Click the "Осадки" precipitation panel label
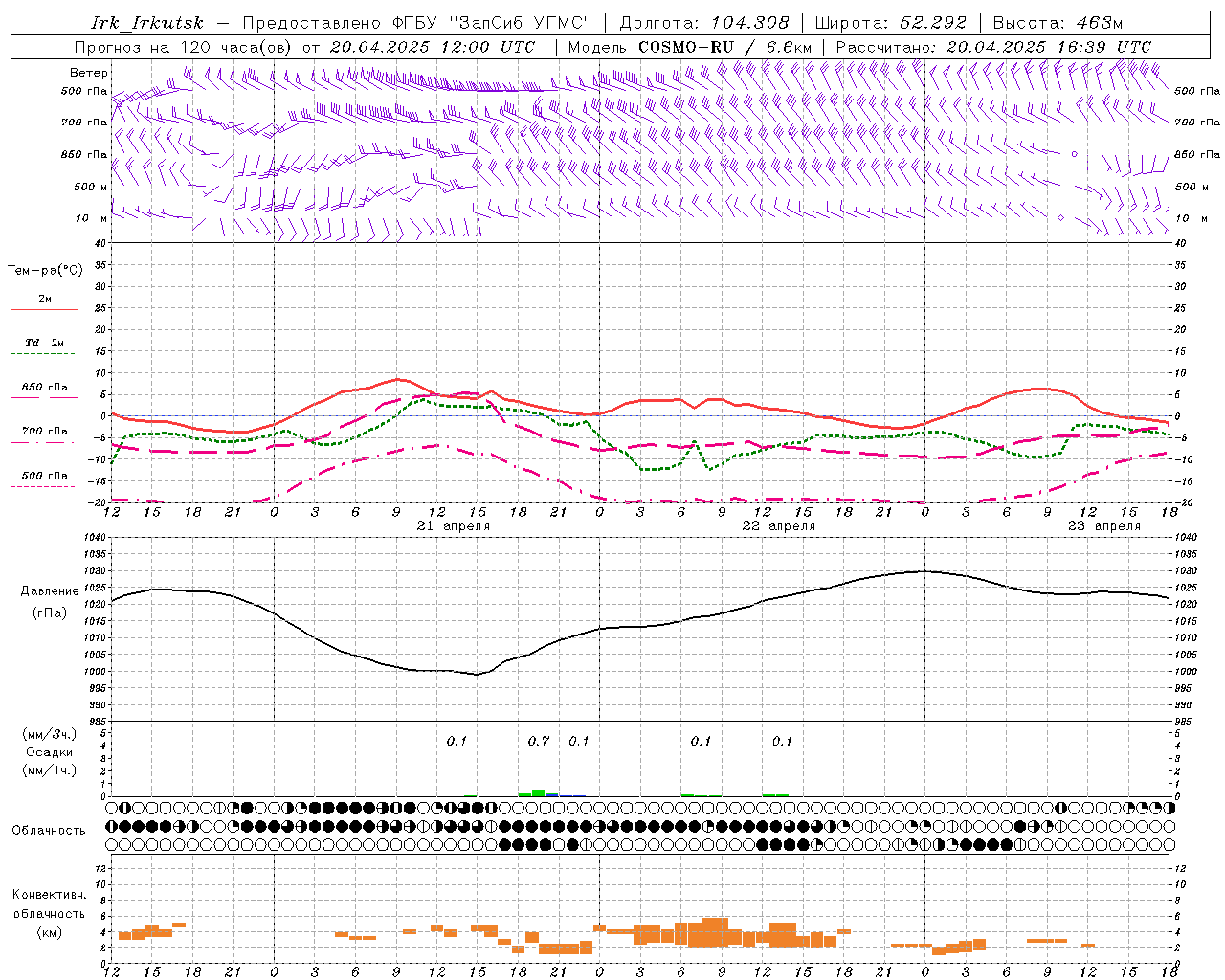The height and width of the screenshot is (980, 1225). coord(50,752)
